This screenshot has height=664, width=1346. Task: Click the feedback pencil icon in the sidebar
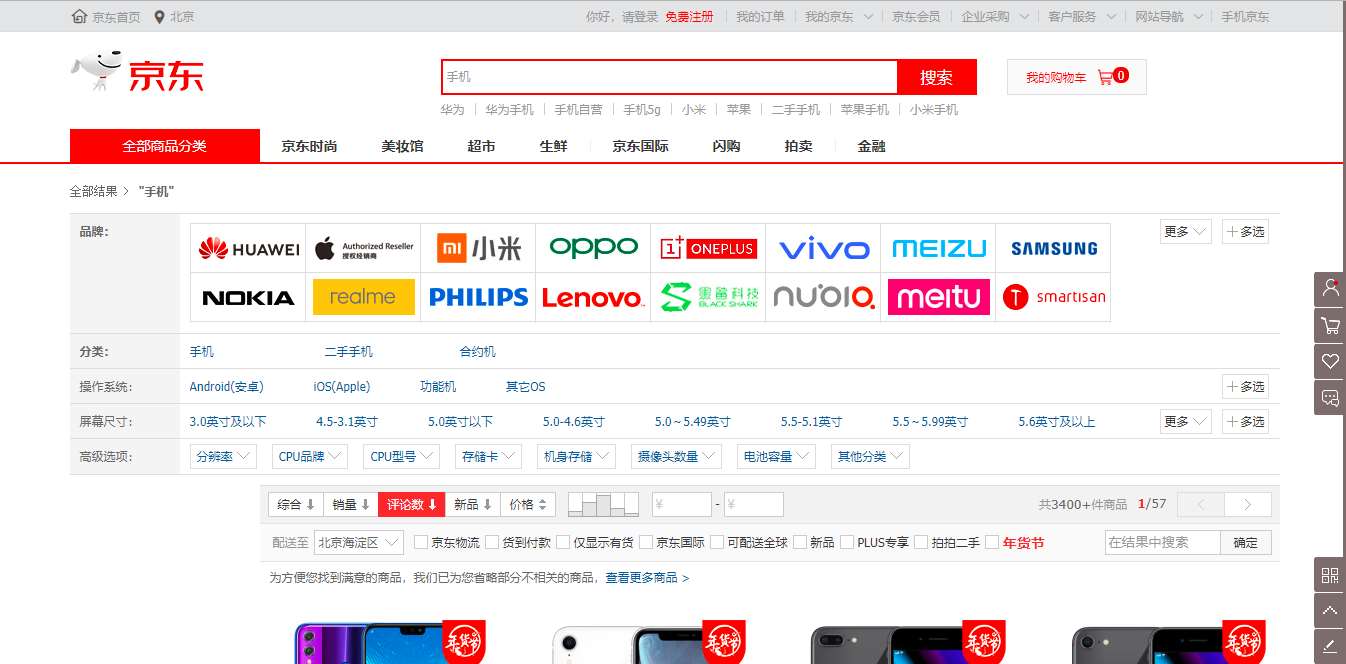[1330, 646]
